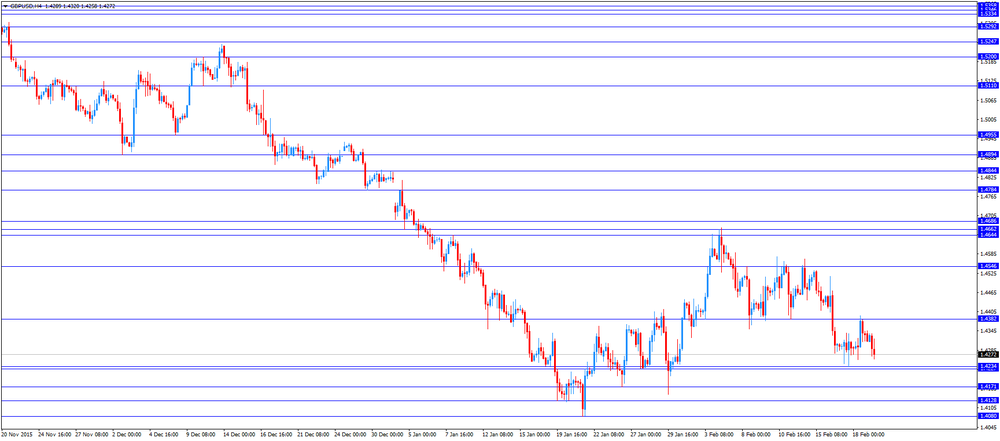Select the 1.4955 horizontal level label
This screenshot has width=1000, height=441.
(x=988, y=135)
